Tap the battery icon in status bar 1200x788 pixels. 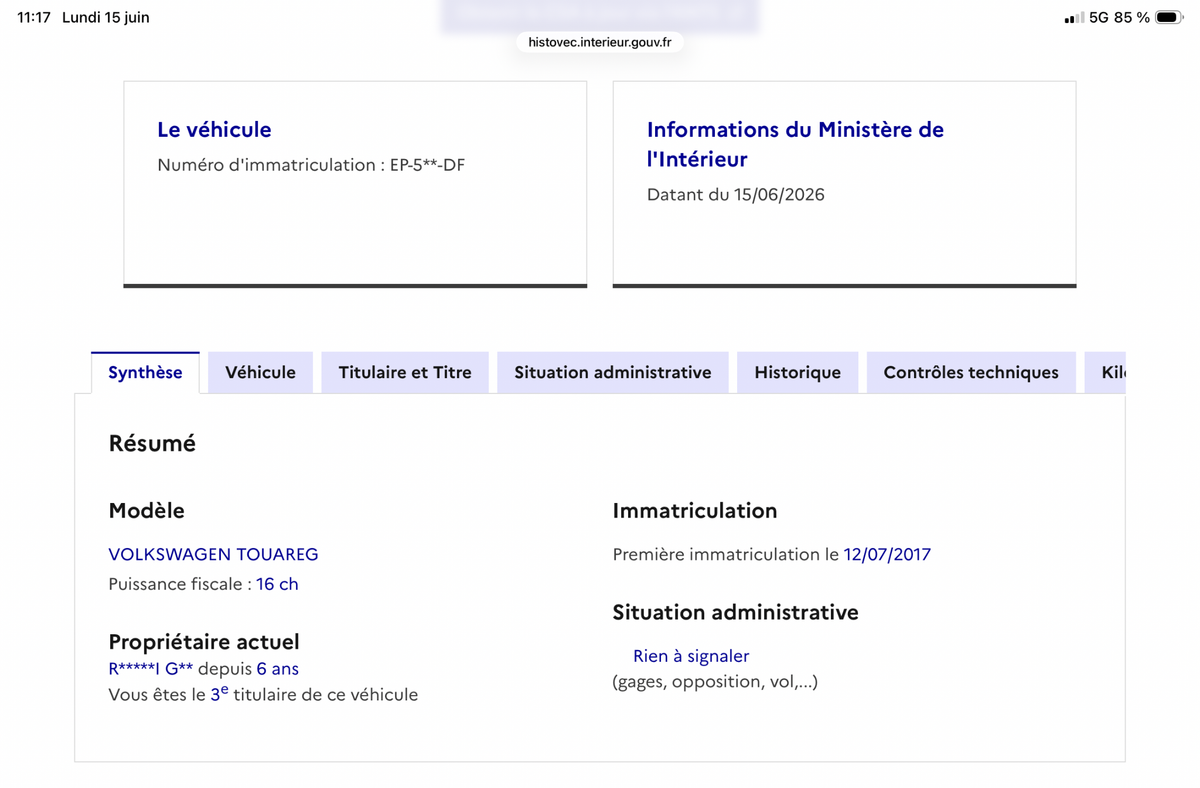click(x=1168, y=17)
